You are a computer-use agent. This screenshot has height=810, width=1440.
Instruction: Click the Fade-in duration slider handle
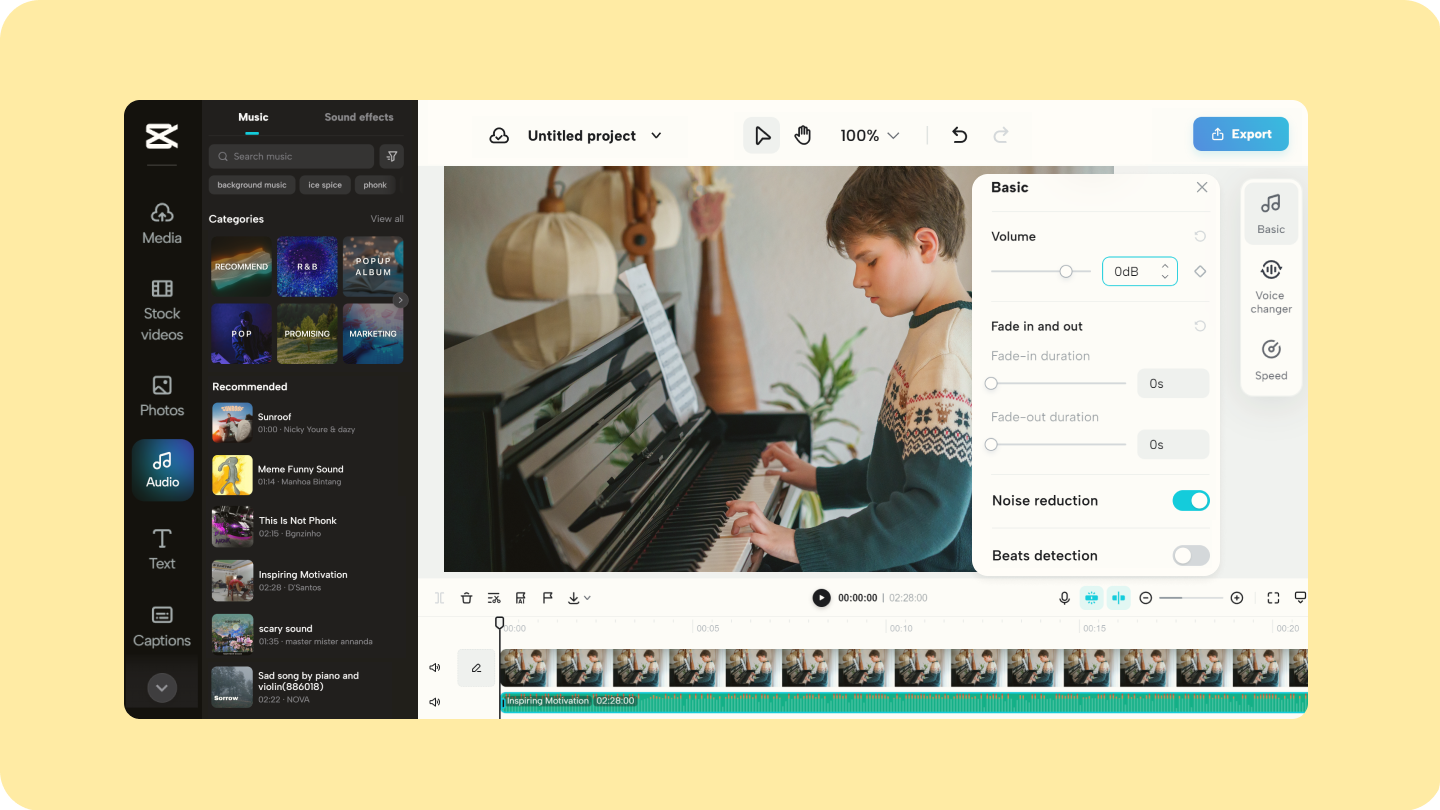[x=991, y=383]
